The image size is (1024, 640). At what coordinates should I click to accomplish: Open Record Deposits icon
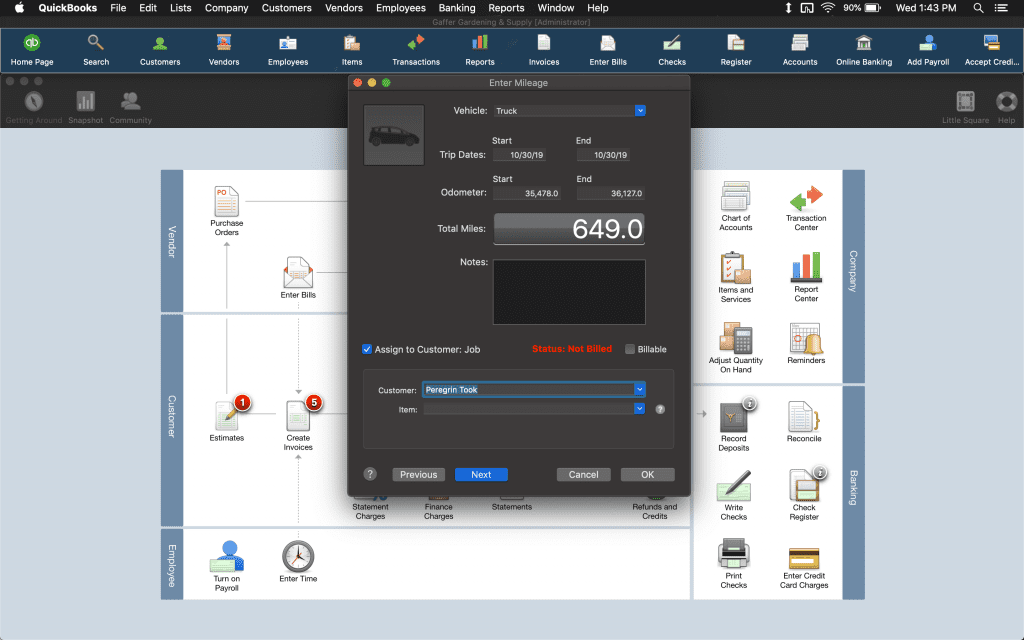coord(734,424)
